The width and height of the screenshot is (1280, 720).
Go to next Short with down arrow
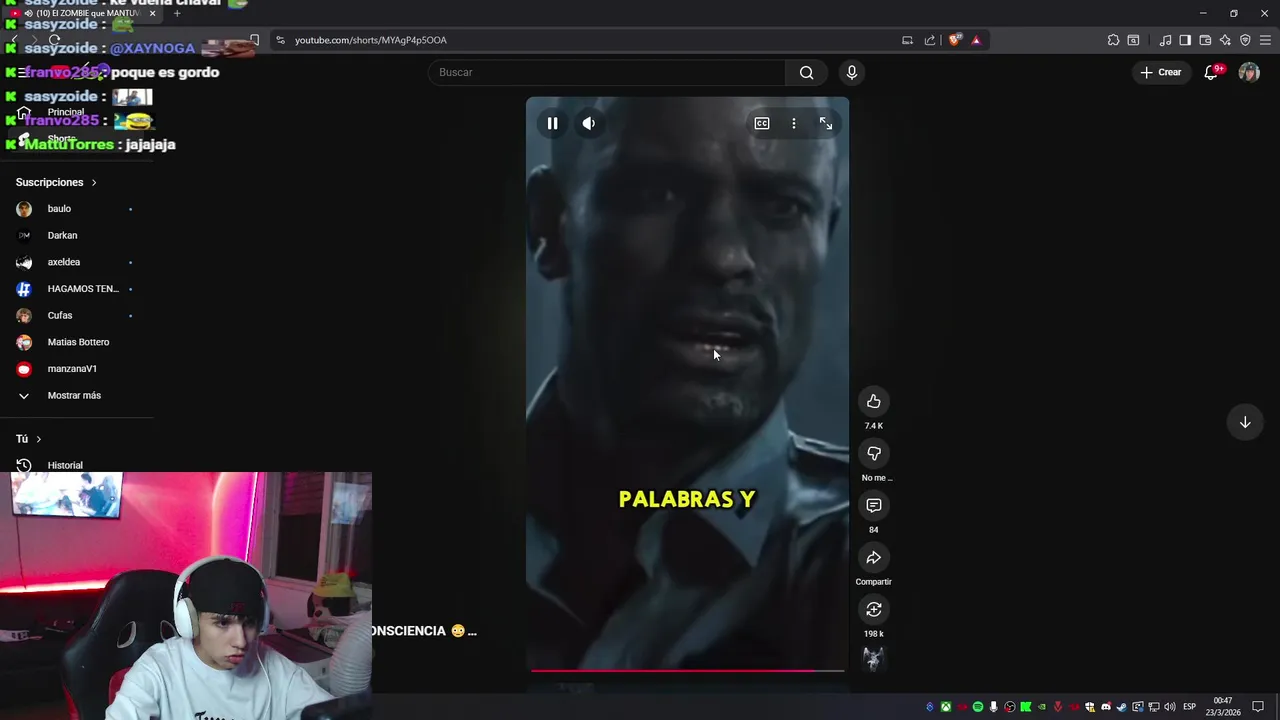point(1245,422)
